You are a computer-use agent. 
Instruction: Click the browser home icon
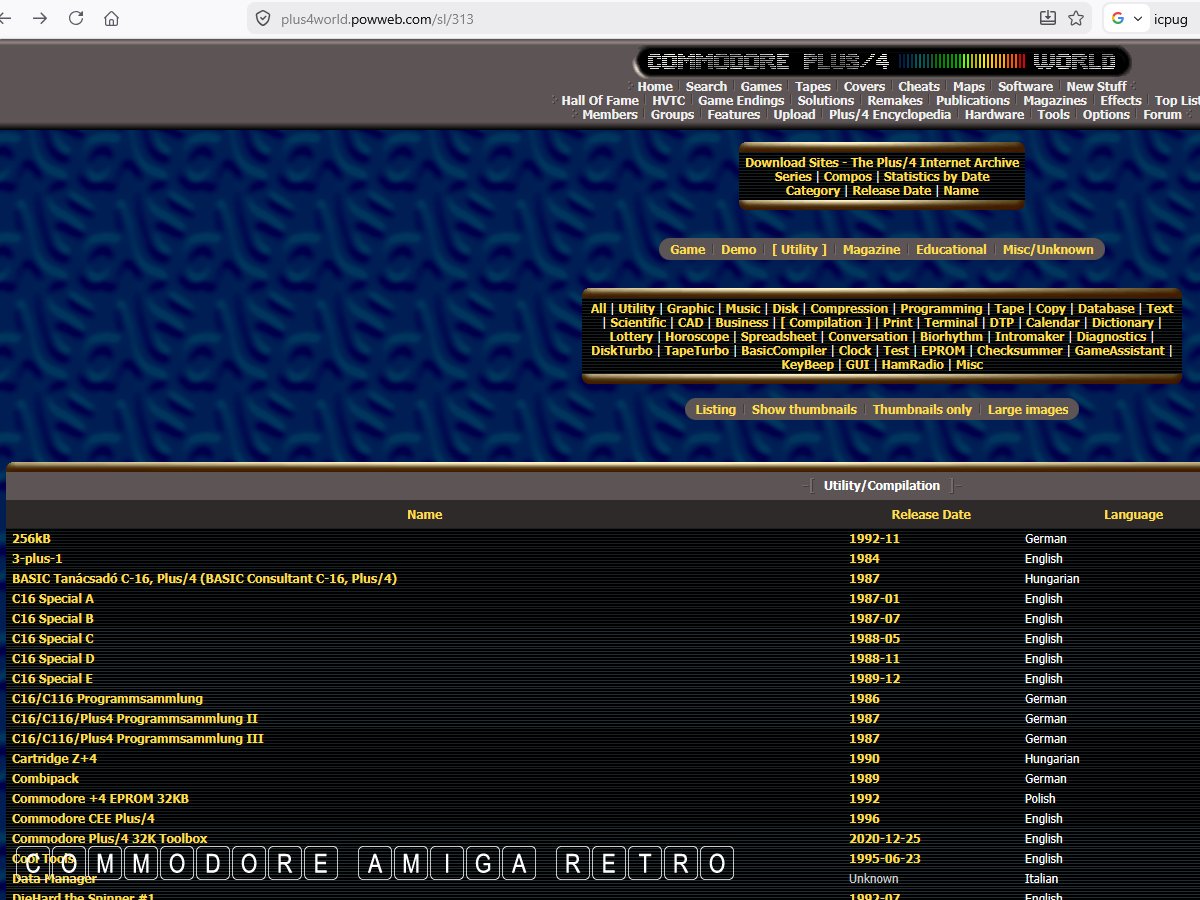pos(112,18)
